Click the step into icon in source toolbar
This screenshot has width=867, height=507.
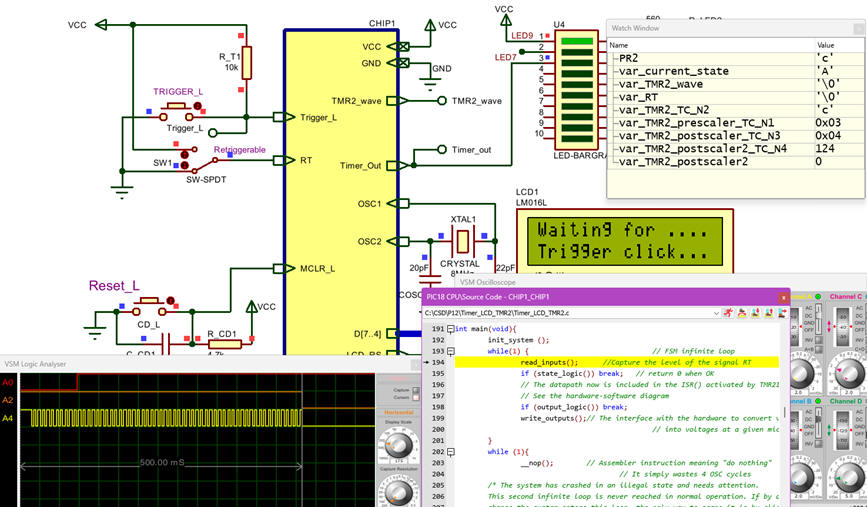(757, 313)
